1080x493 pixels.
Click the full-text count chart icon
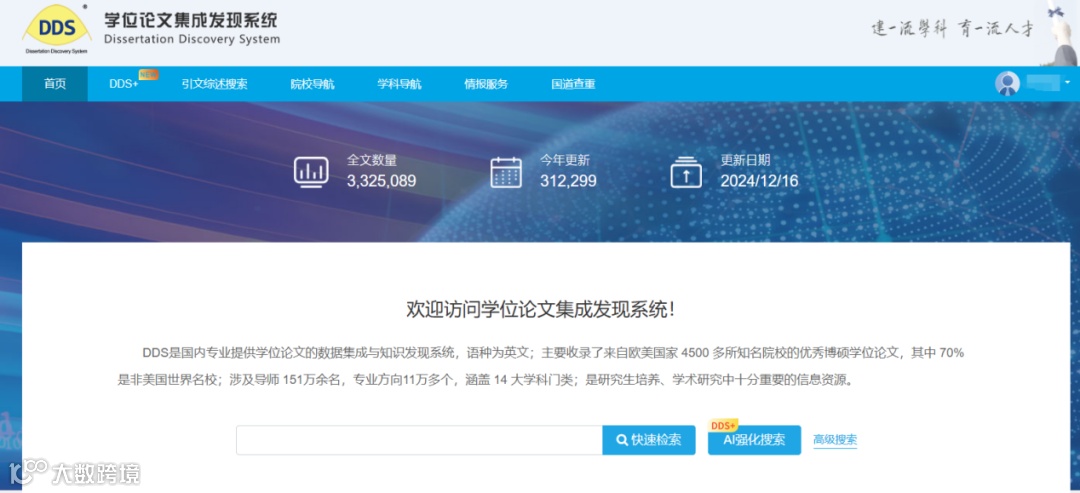[x=311, y=171]
